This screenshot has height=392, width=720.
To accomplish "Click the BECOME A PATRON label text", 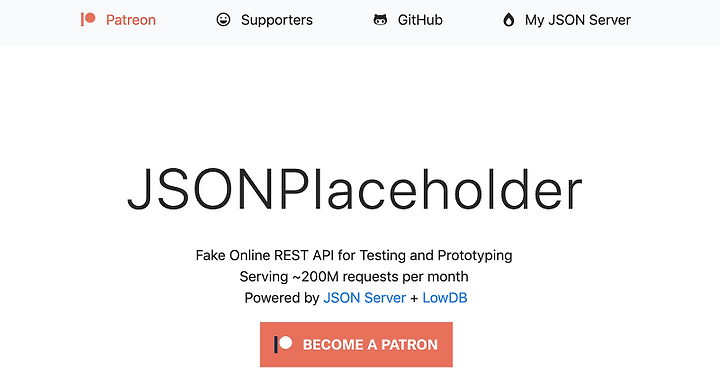I will tap(370, 345).
